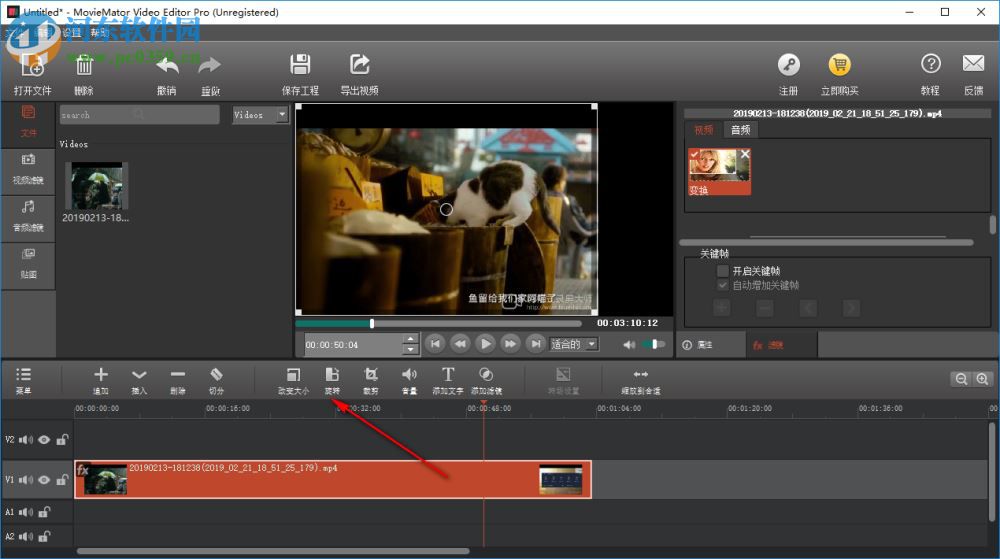Image resolution: width=1000 pixels, height=559 pixels.
Task: Mute audio track A1 speaker
Action: [26, 512]
